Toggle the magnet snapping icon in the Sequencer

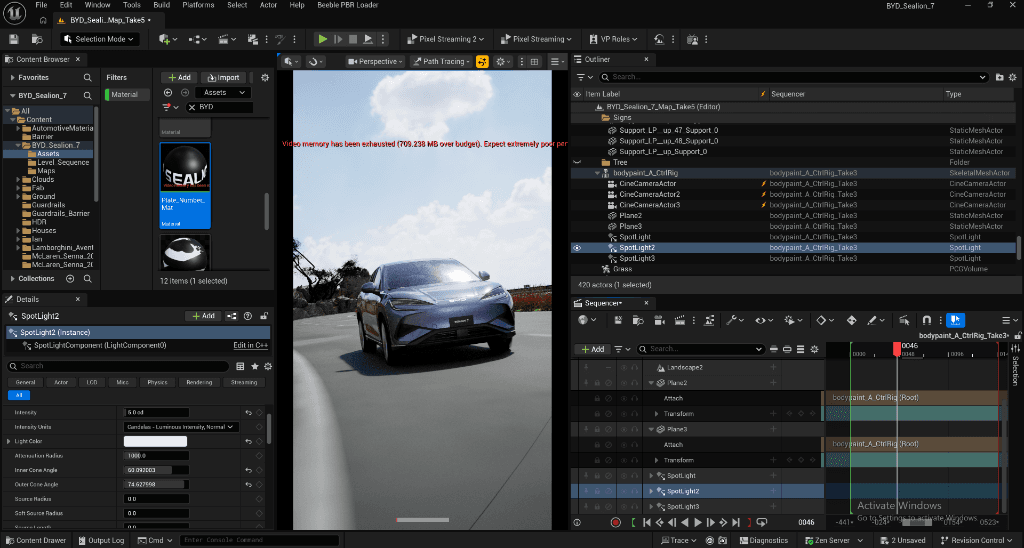pyautogui.click(x=926, y=320)
